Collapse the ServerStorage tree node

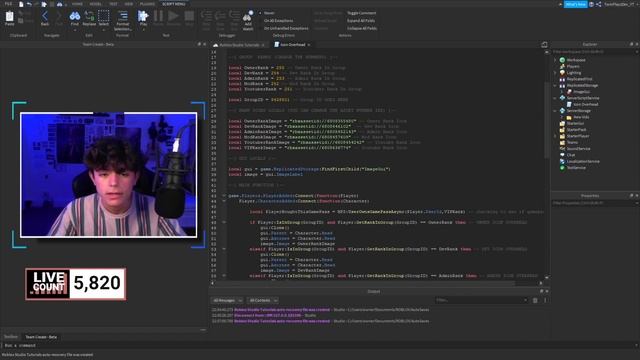[555, 111]
